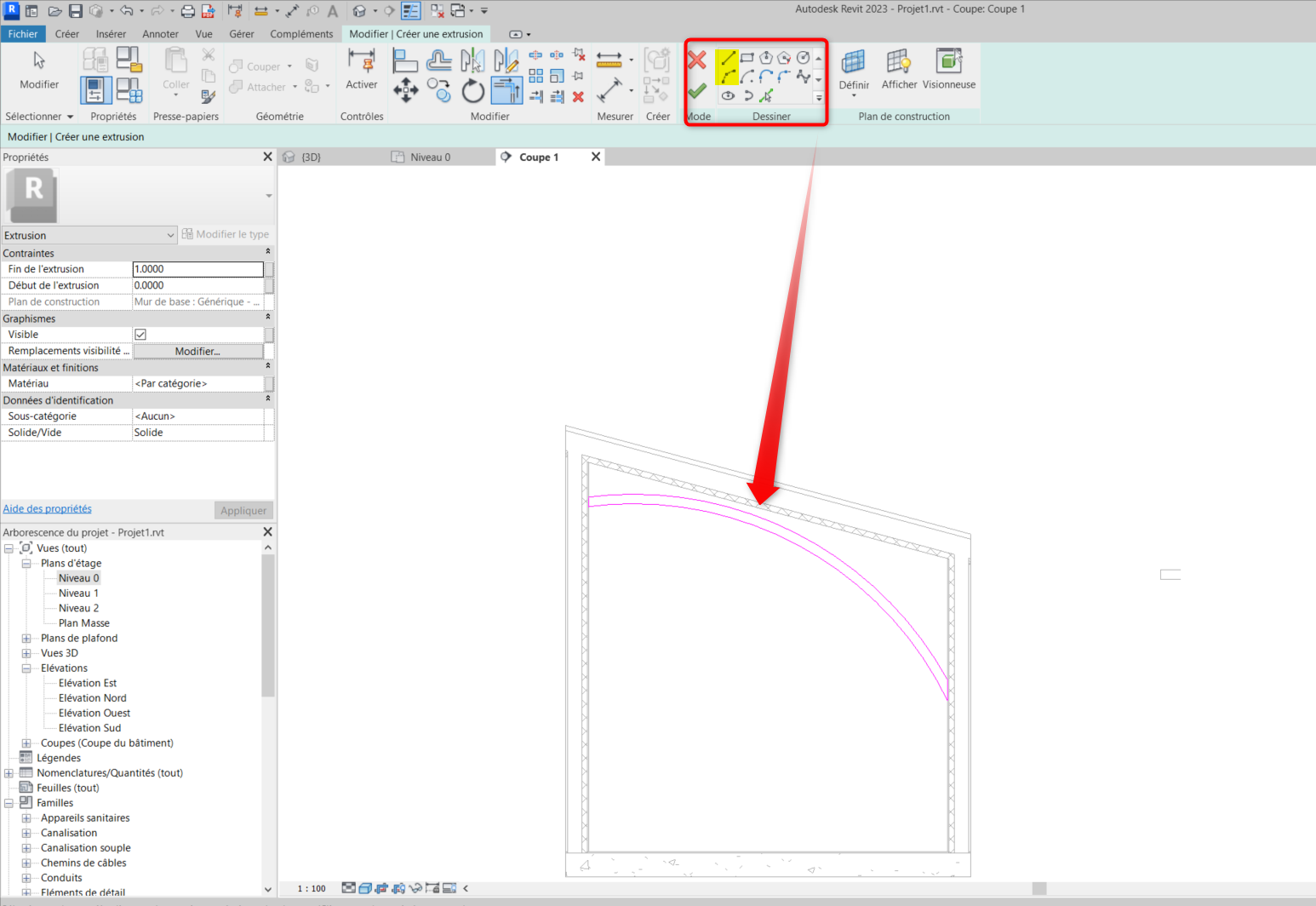Click the green checkmark to finish edit mode
Image resolution: width=1316 pixels, height=906 pixels.
[697, 90]
